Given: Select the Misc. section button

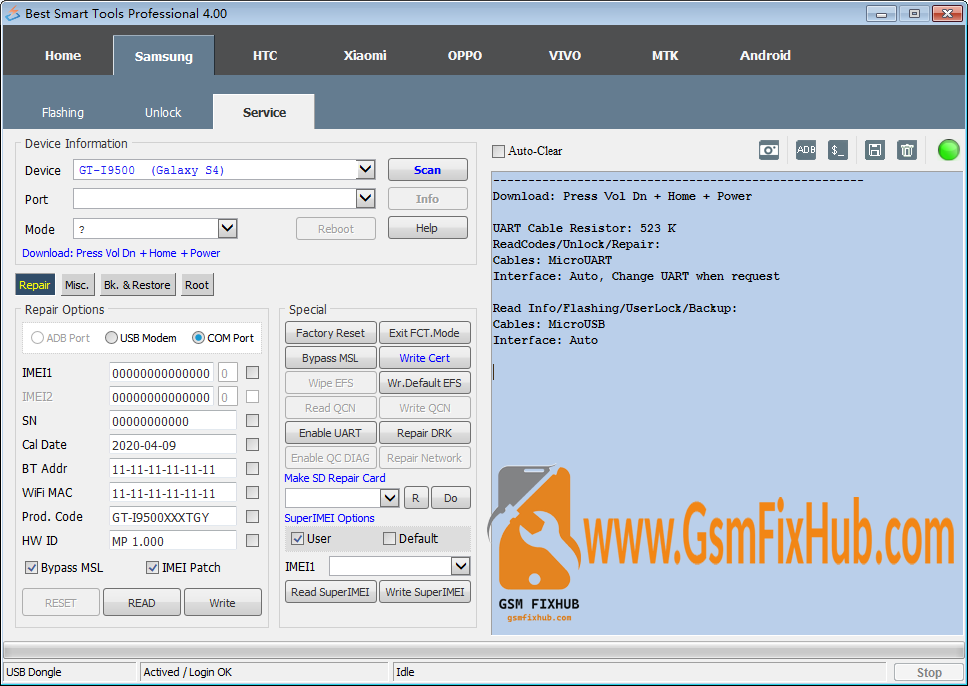Looking at the screenshot, I should click(x=77, y=285).
